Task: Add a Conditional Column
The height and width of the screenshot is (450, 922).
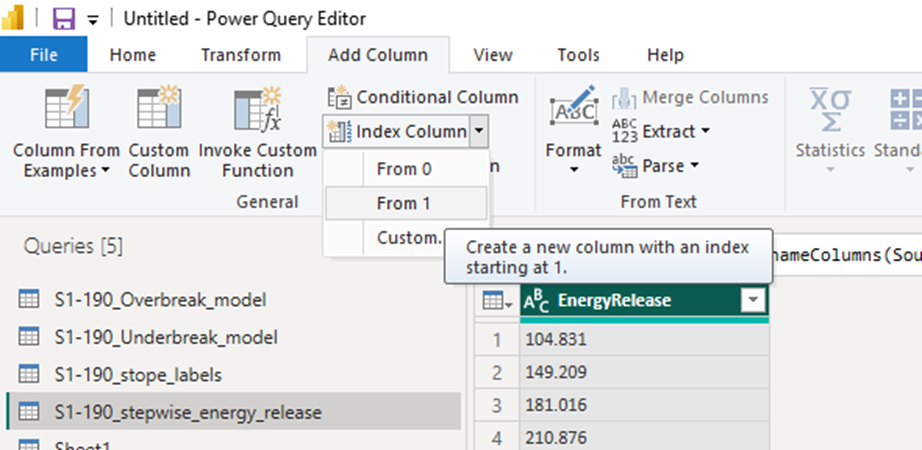Action: coord(423,97)
